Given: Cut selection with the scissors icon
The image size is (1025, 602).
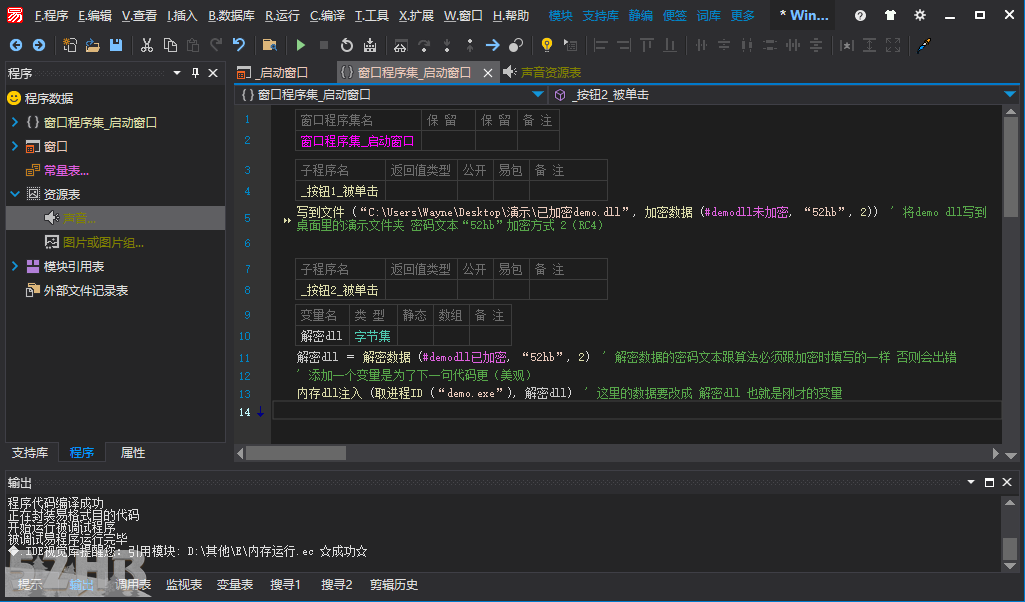Looking at the screenshot, I should 146,45.
